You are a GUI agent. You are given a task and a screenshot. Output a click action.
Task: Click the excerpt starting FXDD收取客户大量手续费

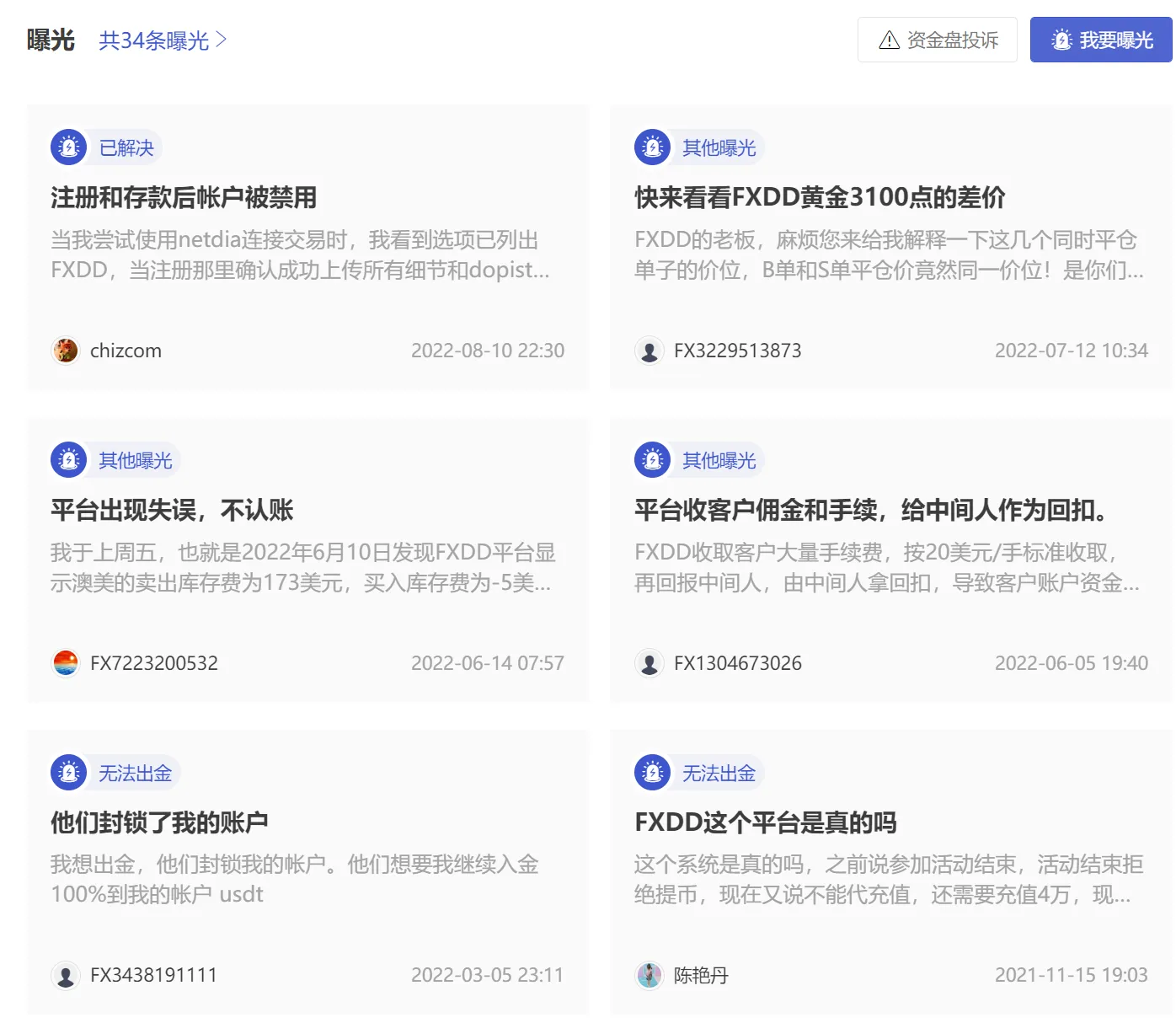[887, 568]
